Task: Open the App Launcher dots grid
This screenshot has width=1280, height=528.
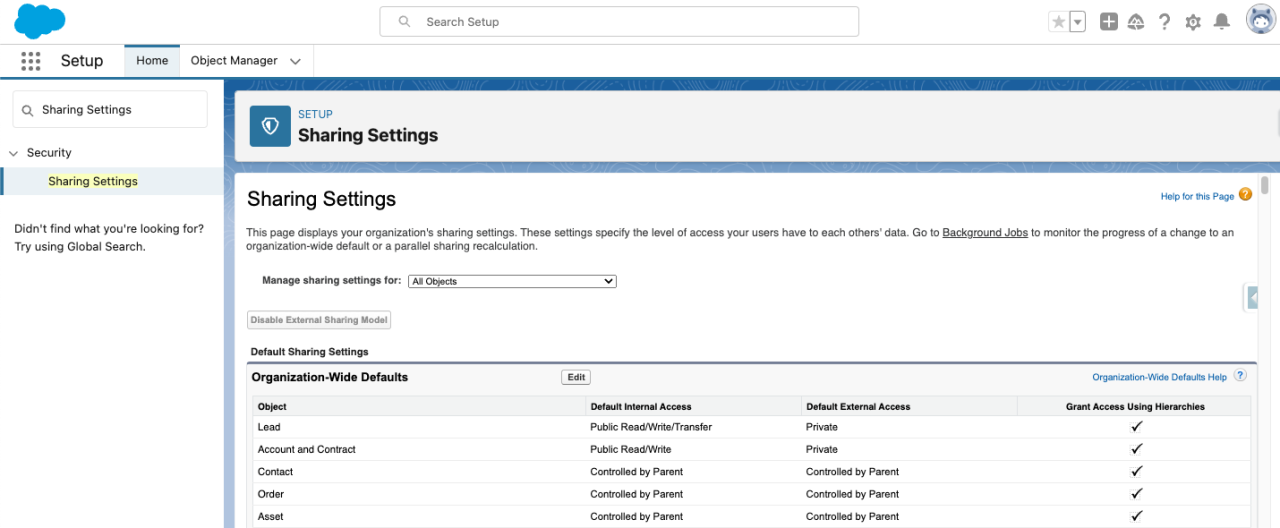Action: (x=31, y=61)
